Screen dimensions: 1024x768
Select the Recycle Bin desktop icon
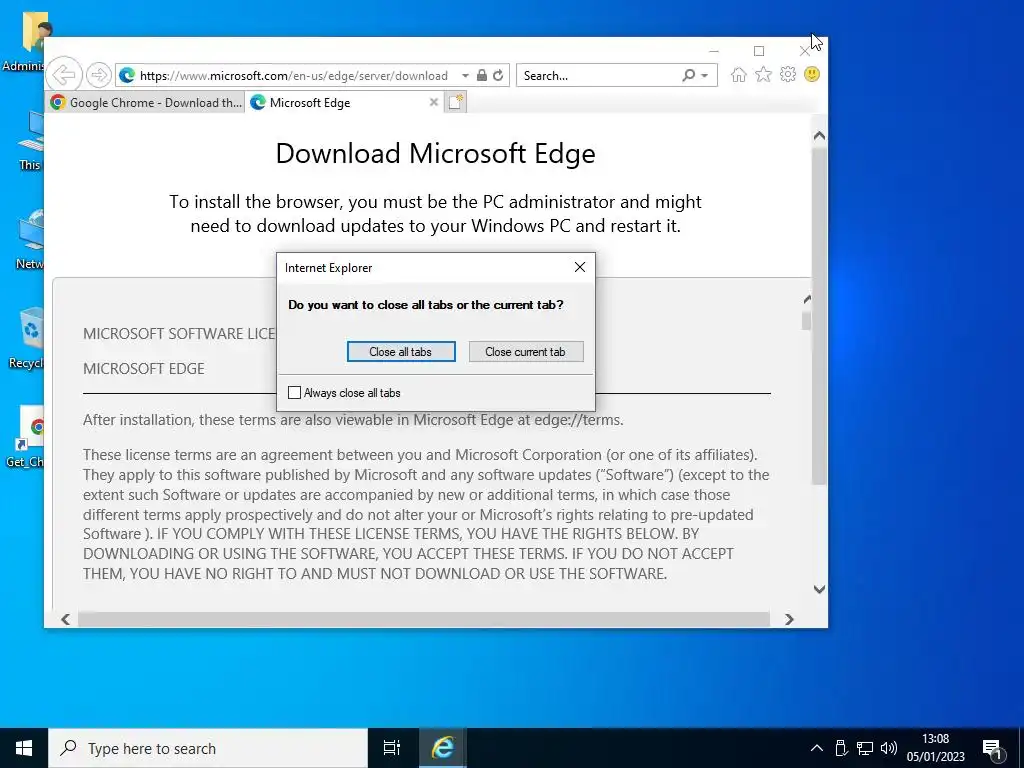[x=27, y=338]
